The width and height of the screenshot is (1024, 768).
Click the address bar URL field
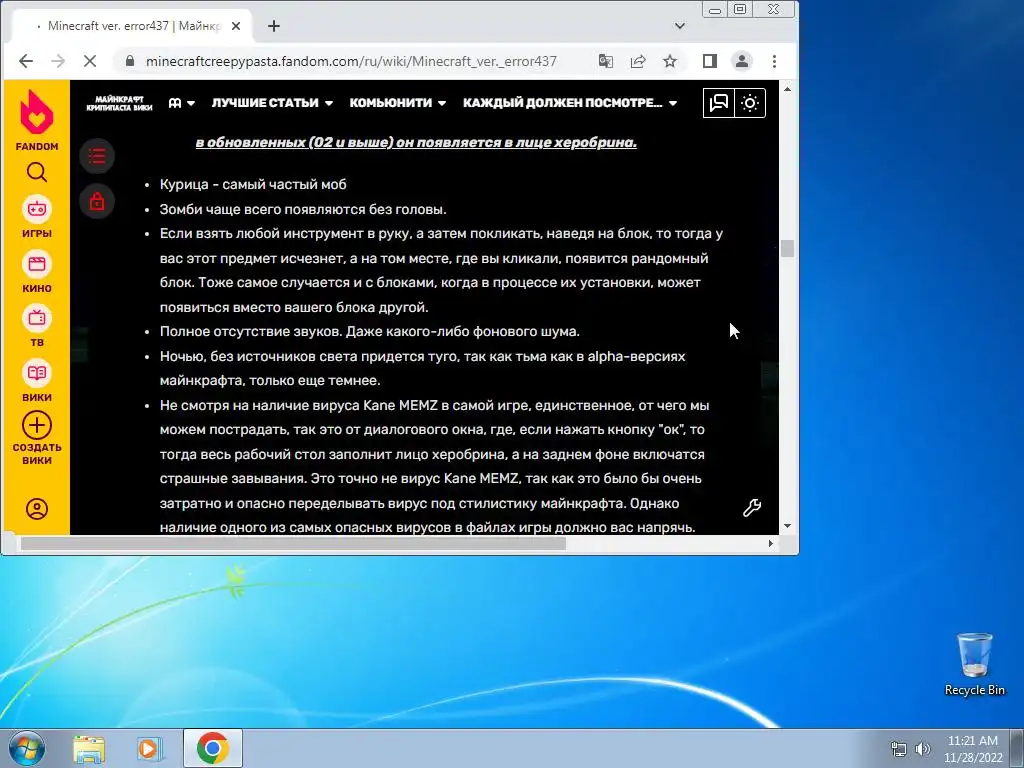coord(351,61)
